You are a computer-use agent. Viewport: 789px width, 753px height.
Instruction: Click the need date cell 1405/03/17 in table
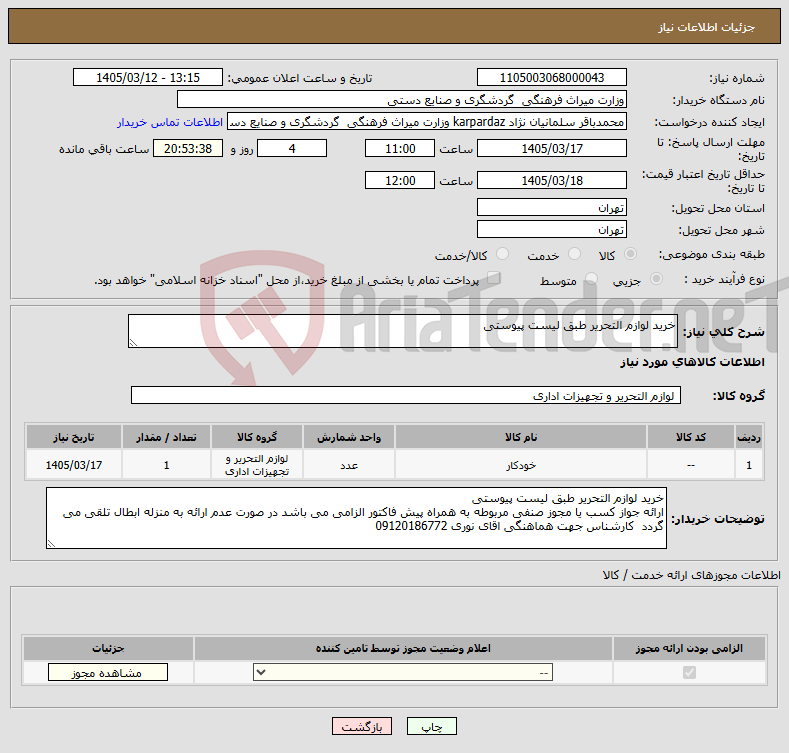pyautogui.click(x=73, y=465)
